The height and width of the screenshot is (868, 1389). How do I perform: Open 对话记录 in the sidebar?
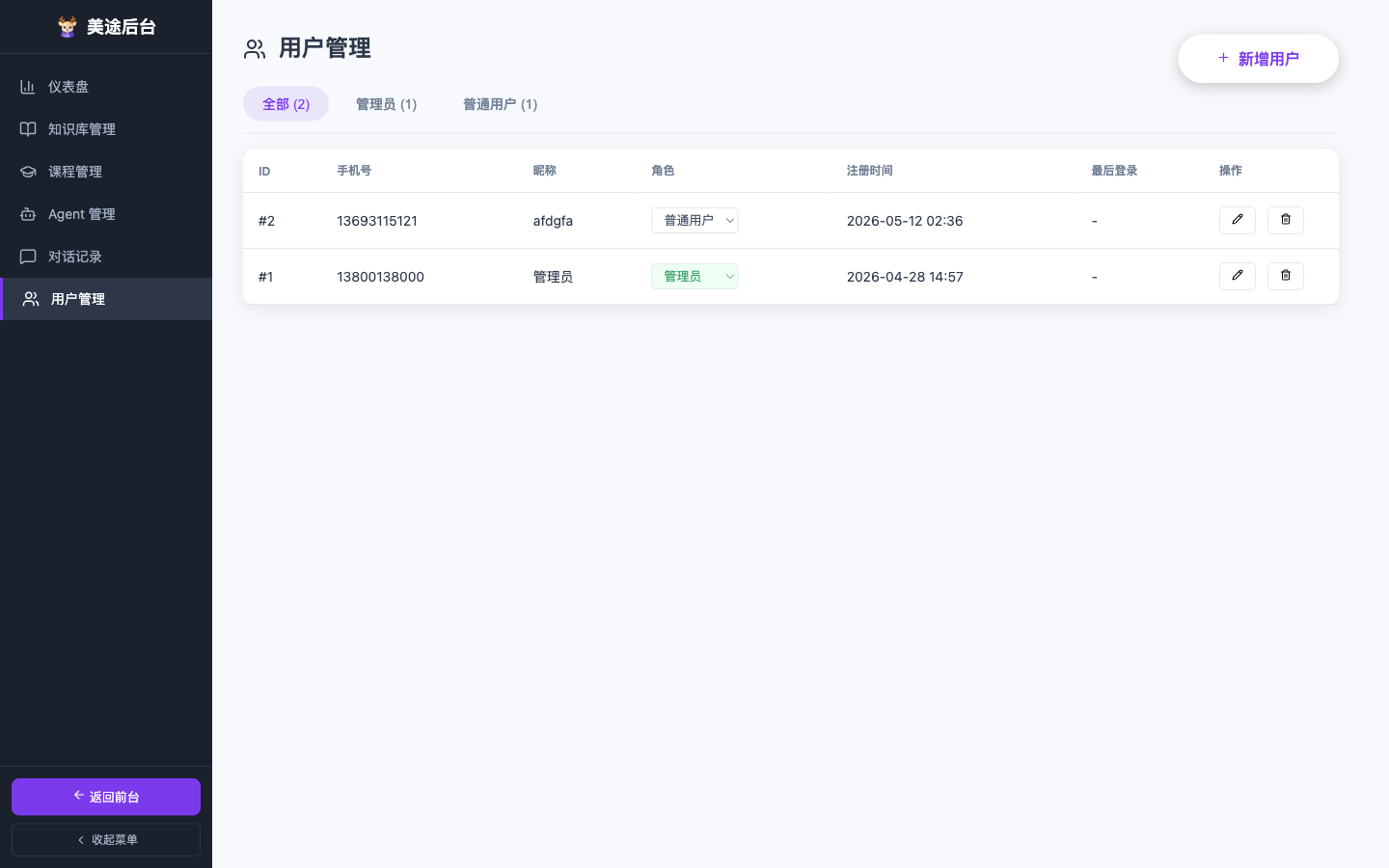(106, 257)
